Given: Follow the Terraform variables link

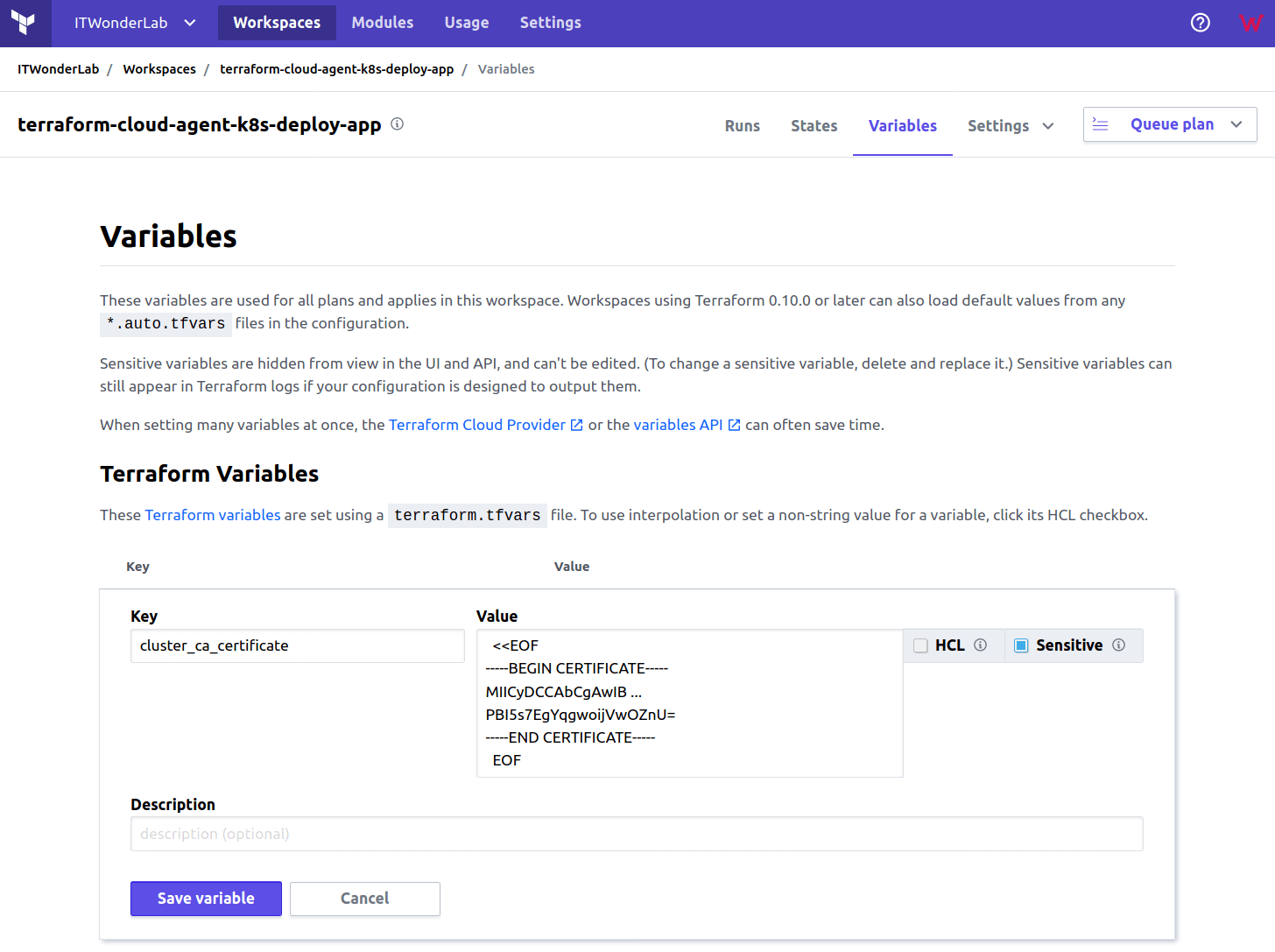Looking at the screenshot, I should 213,515.
